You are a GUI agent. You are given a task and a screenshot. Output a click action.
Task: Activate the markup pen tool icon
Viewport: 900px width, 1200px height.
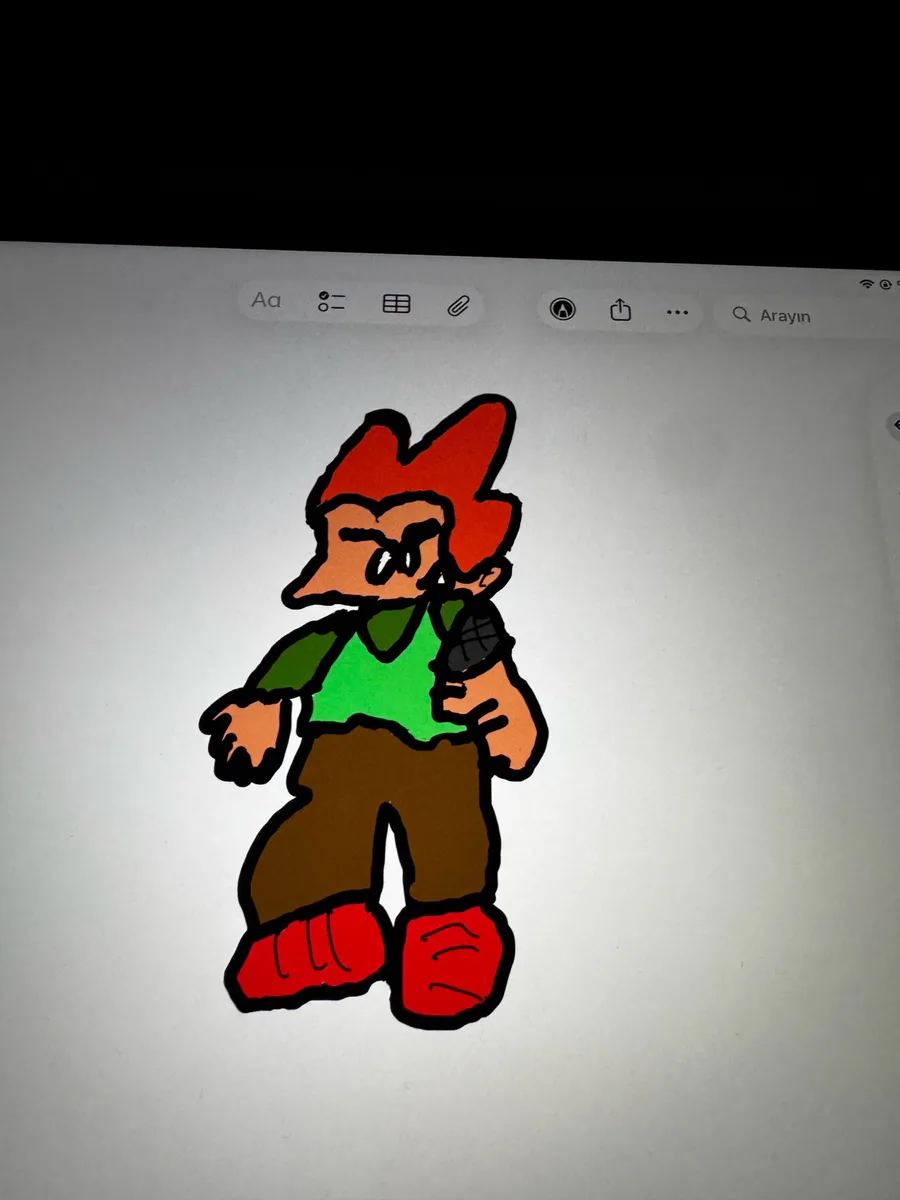point(563,309)
